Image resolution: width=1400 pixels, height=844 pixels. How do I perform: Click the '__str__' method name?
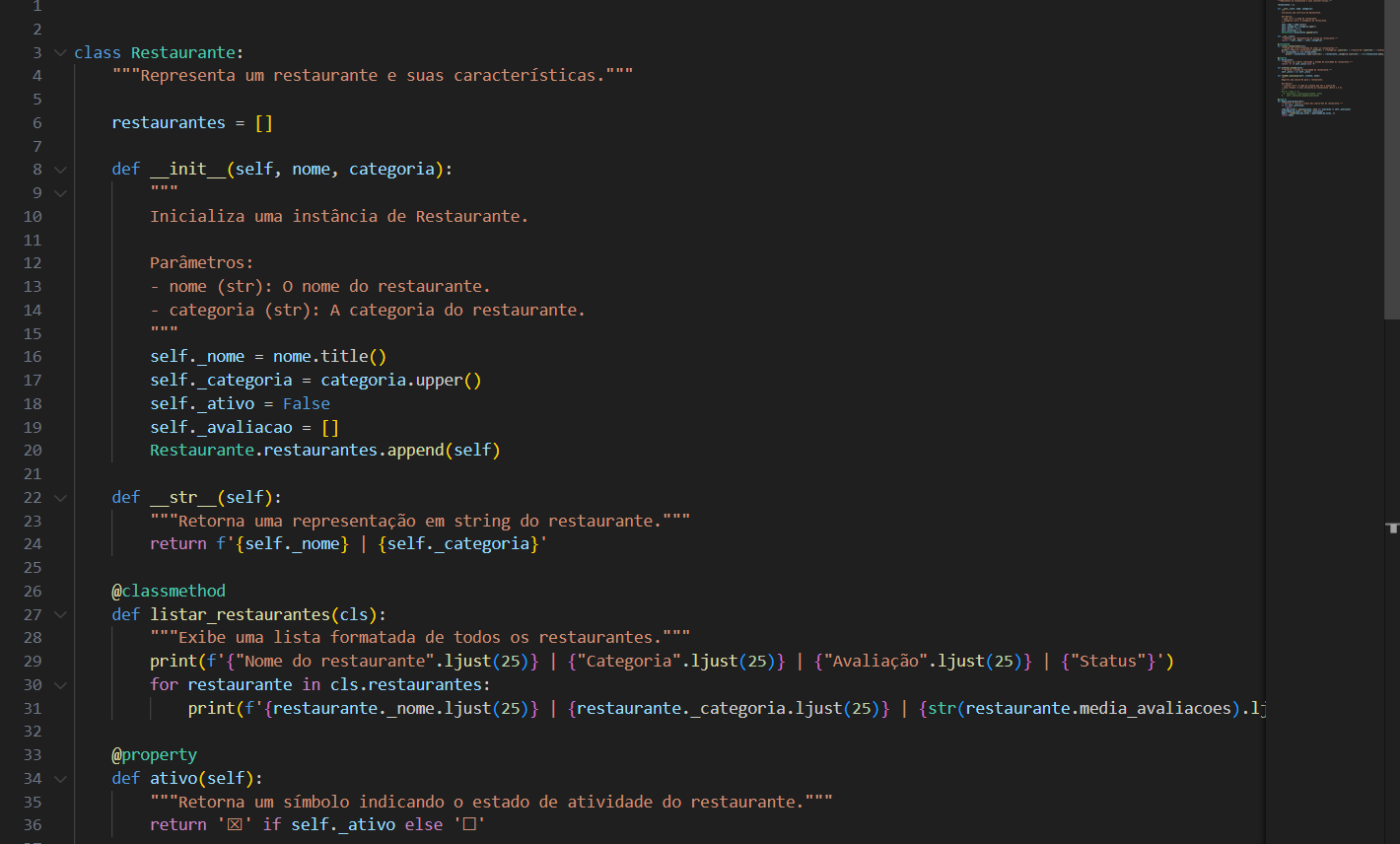(x=182, y=498)
